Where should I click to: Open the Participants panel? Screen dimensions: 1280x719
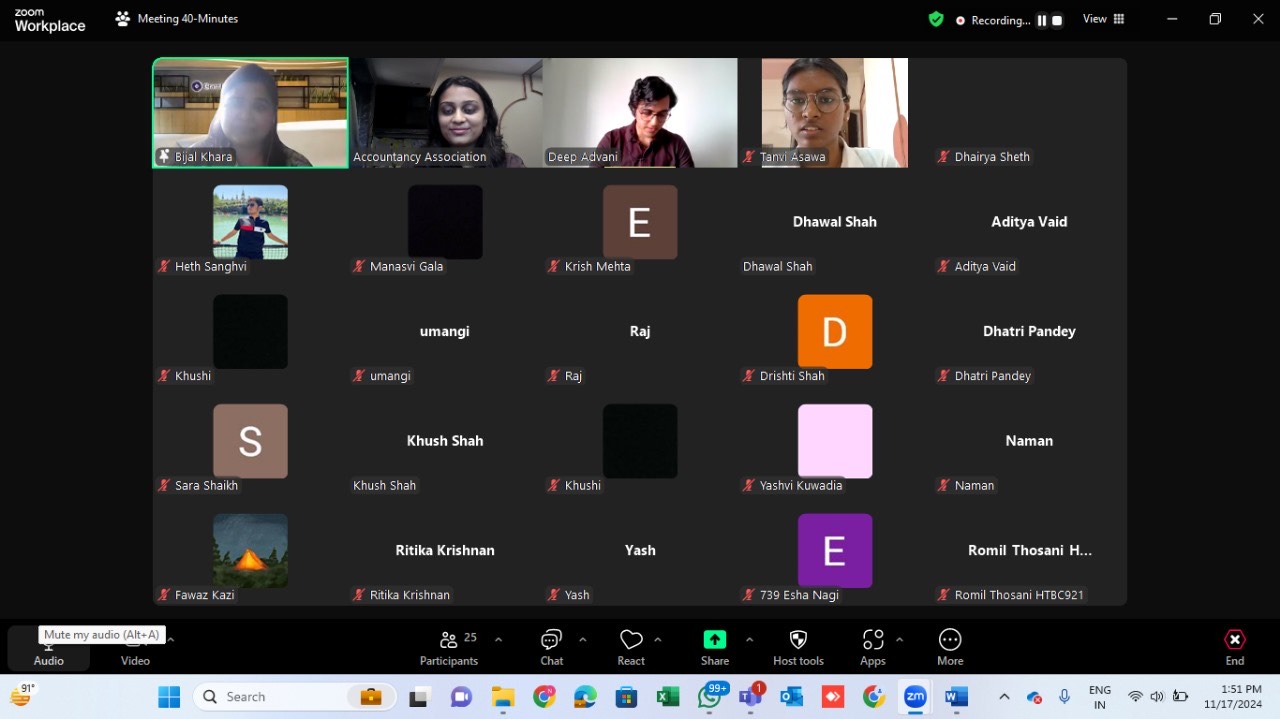point(449,647)
